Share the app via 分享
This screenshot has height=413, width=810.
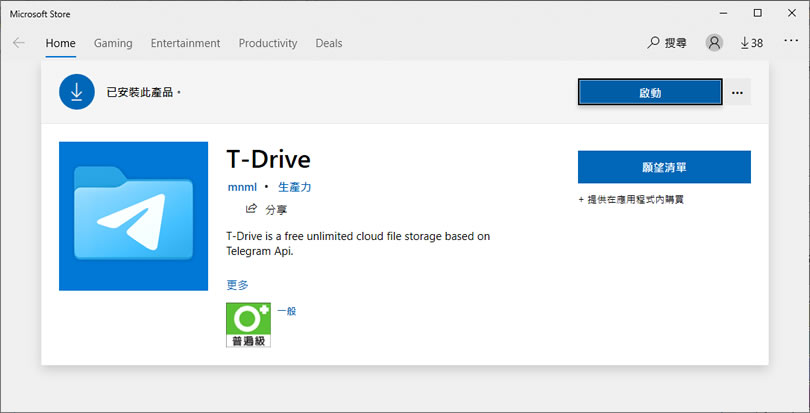(267, 209)
